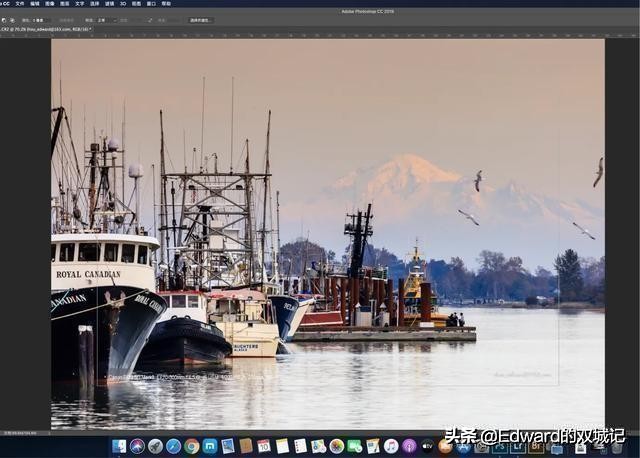Click the feather value field in options bar

tap(39, 20)
